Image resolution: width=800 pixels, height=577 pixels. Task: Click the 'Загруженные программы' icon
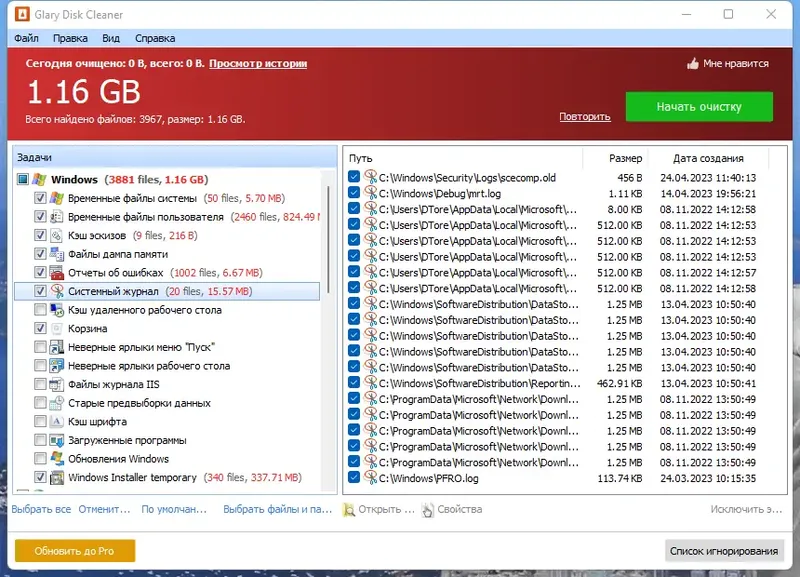click(57, 440)
